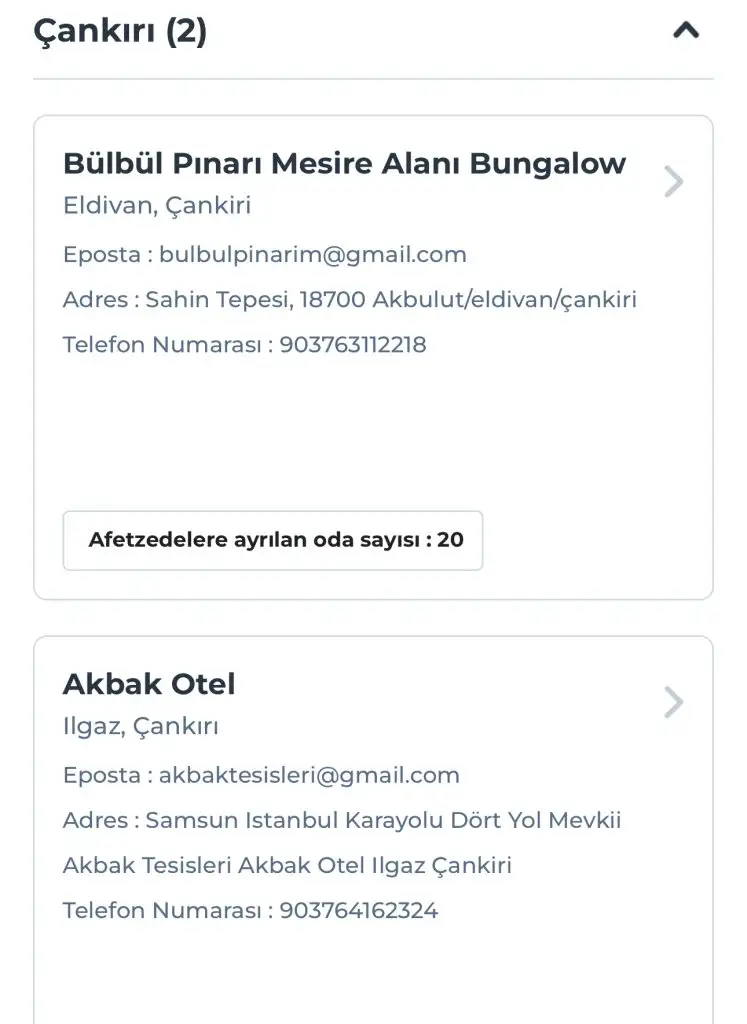This screenshot has width=747, height=1024.
Task: Tap phone number 903764162324
Action: tap(359, 911)
